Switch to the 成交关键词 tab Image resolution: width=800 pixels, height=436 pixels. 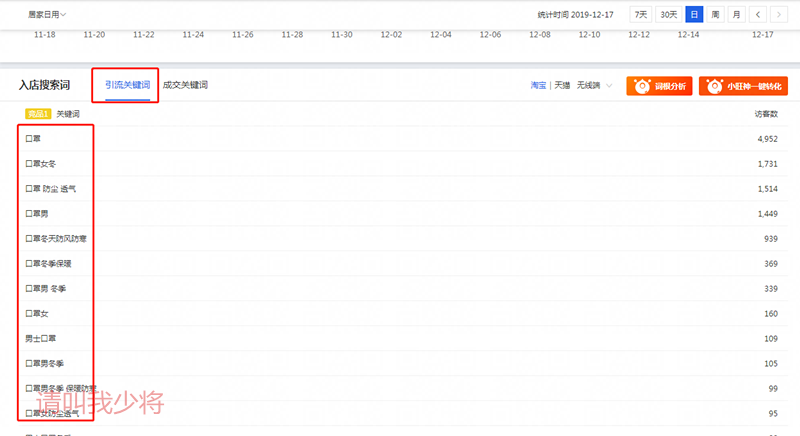(185, 86)
